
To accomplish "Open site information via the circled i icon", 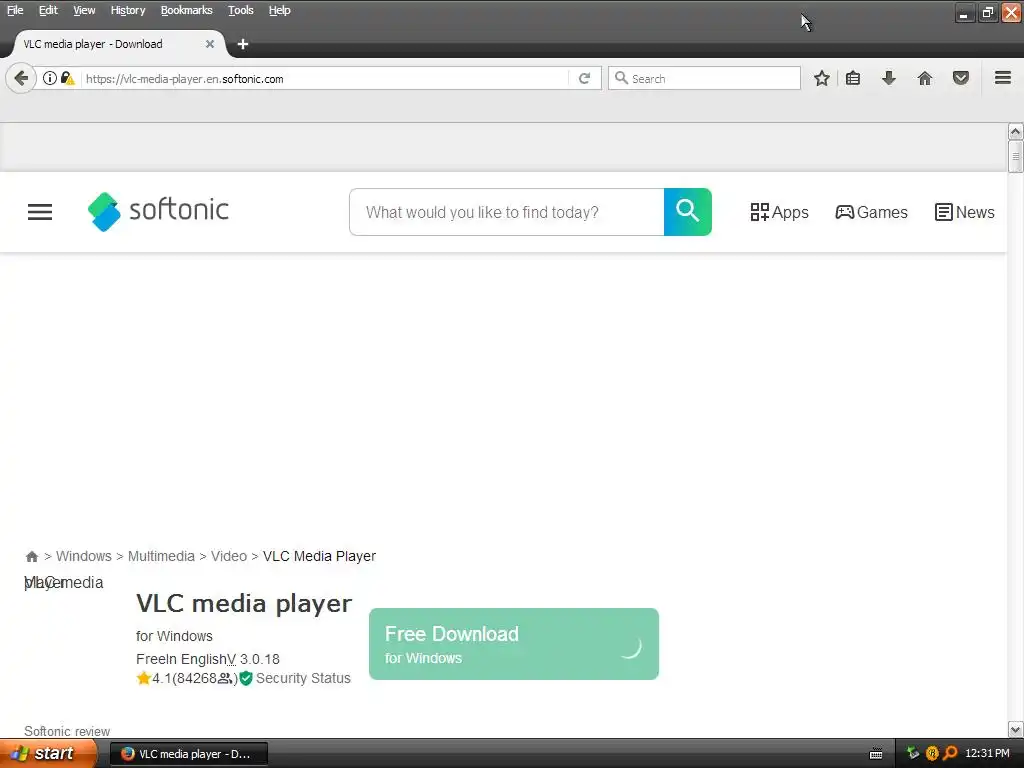I will point(50,78).
